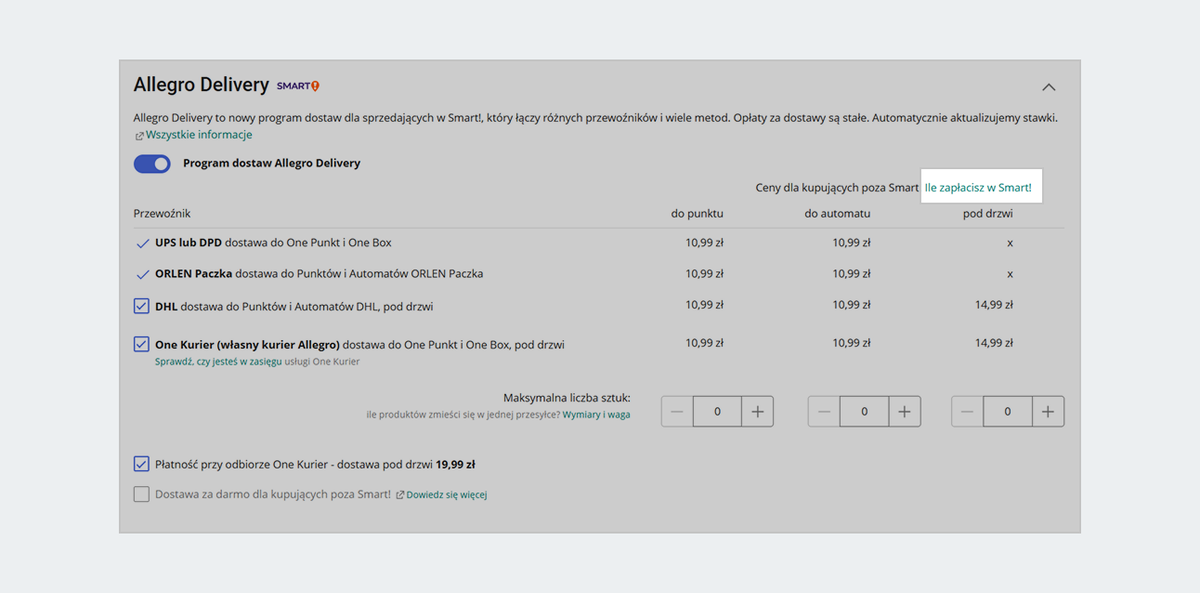Image resolution: width=1200 pixels, height=593 pixels.
Task: Uncheck the One Kurier carrier checkbox
Action: coord(141,344)
